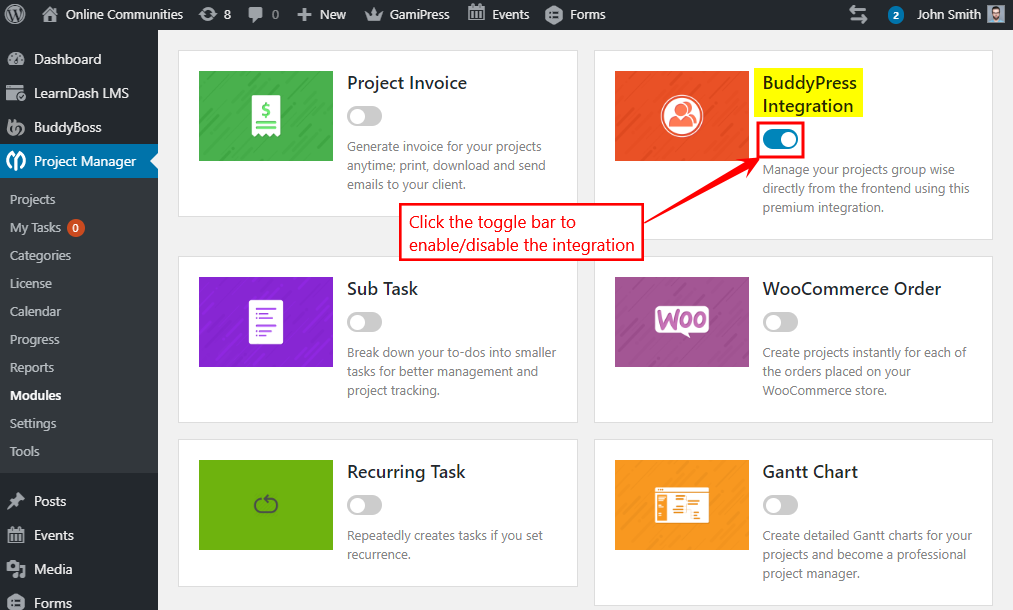Switch to the Settings menu item

tap(34, 422)
